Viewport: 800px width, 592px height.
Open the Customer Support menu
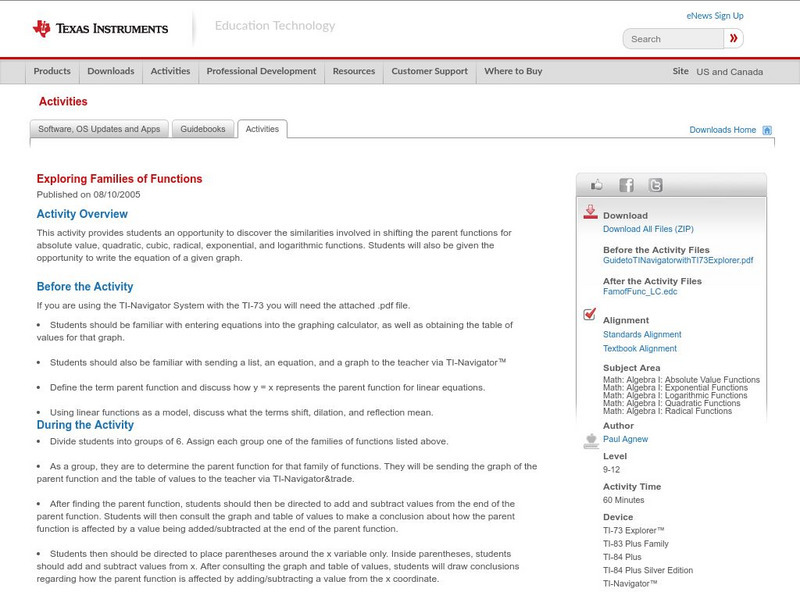tap(430, 71)
